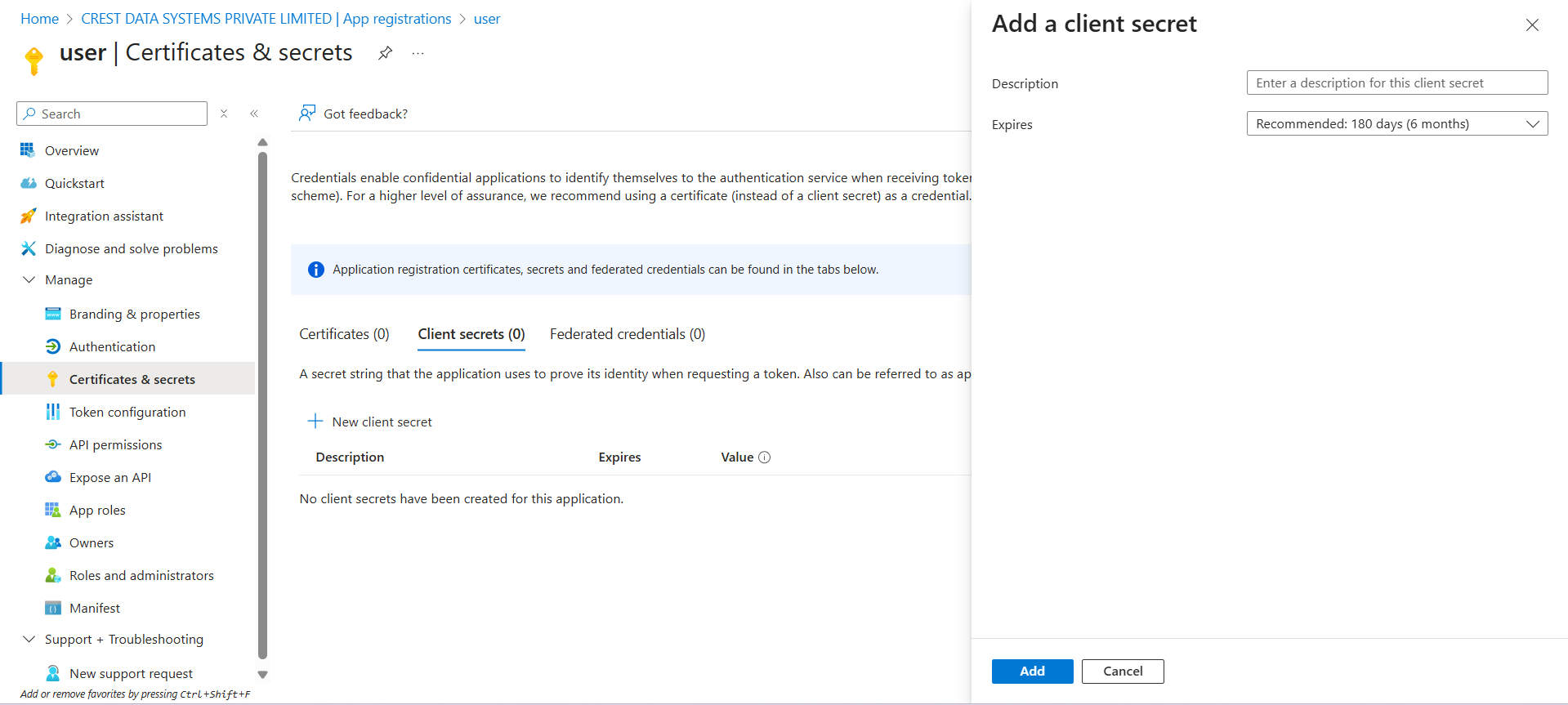Click the Description column header
This screenshot has width=1568, height=705.
350,457
